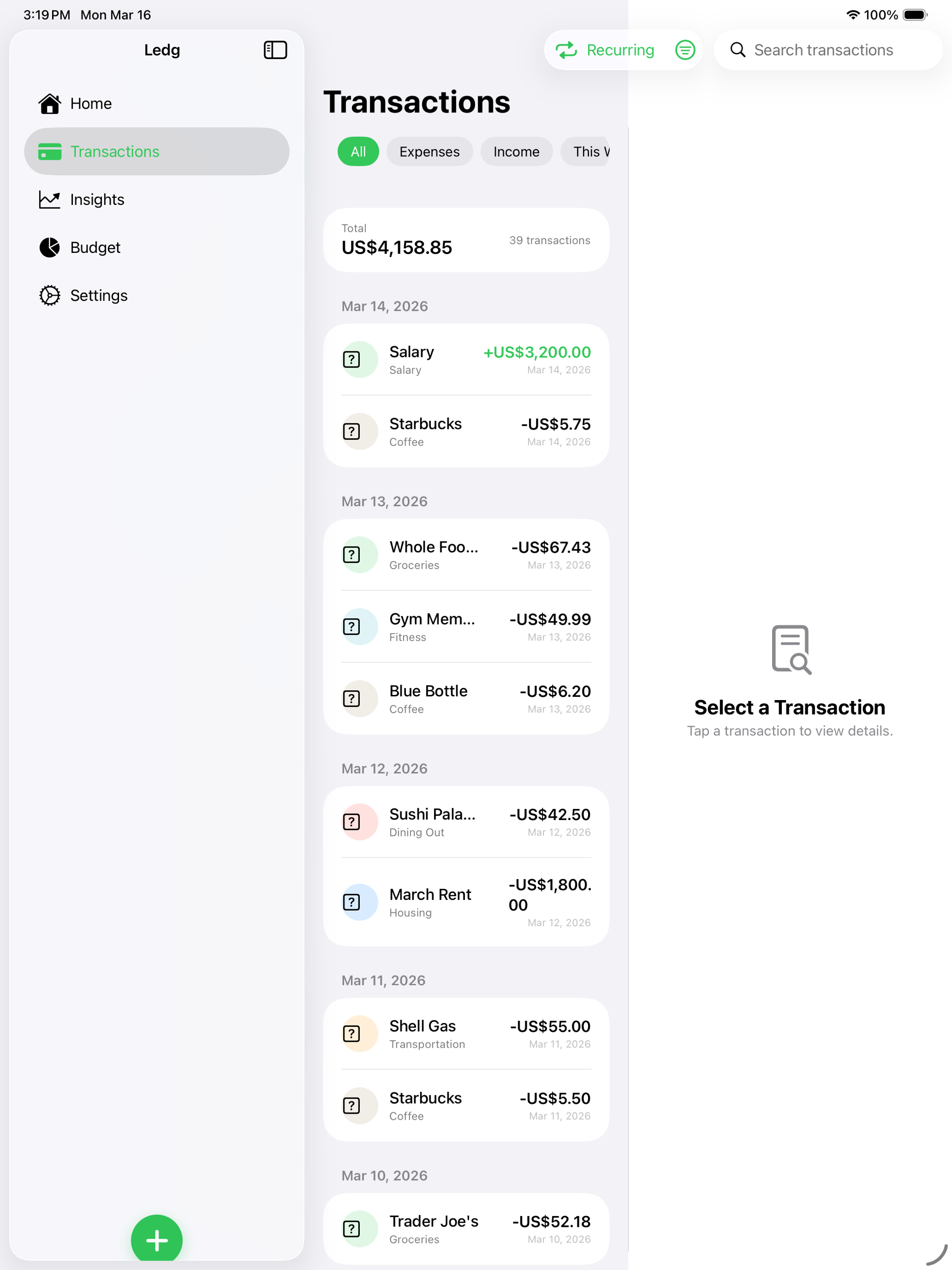The width and height of the screenshot is (952, 1270).
Task: Click the Total US$4,158.85 summary card
Action: (x=466, y=240)
